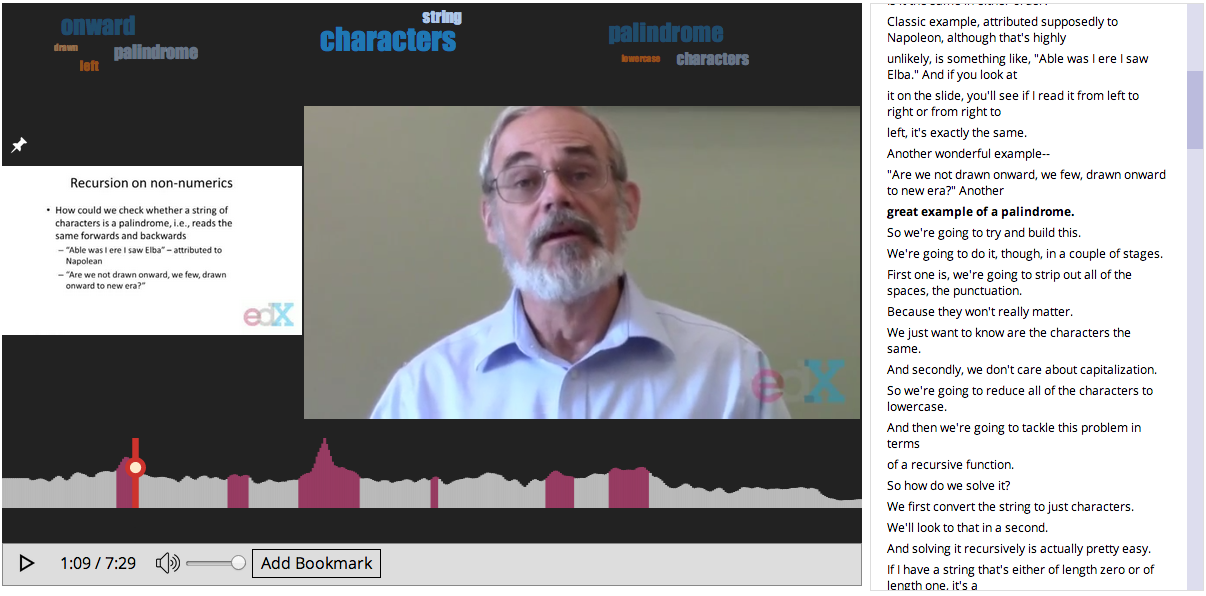The width and height of the screenshot is (1206, 596).
Task: Select 'string' in the word cloud
Action: click(442, 17)
